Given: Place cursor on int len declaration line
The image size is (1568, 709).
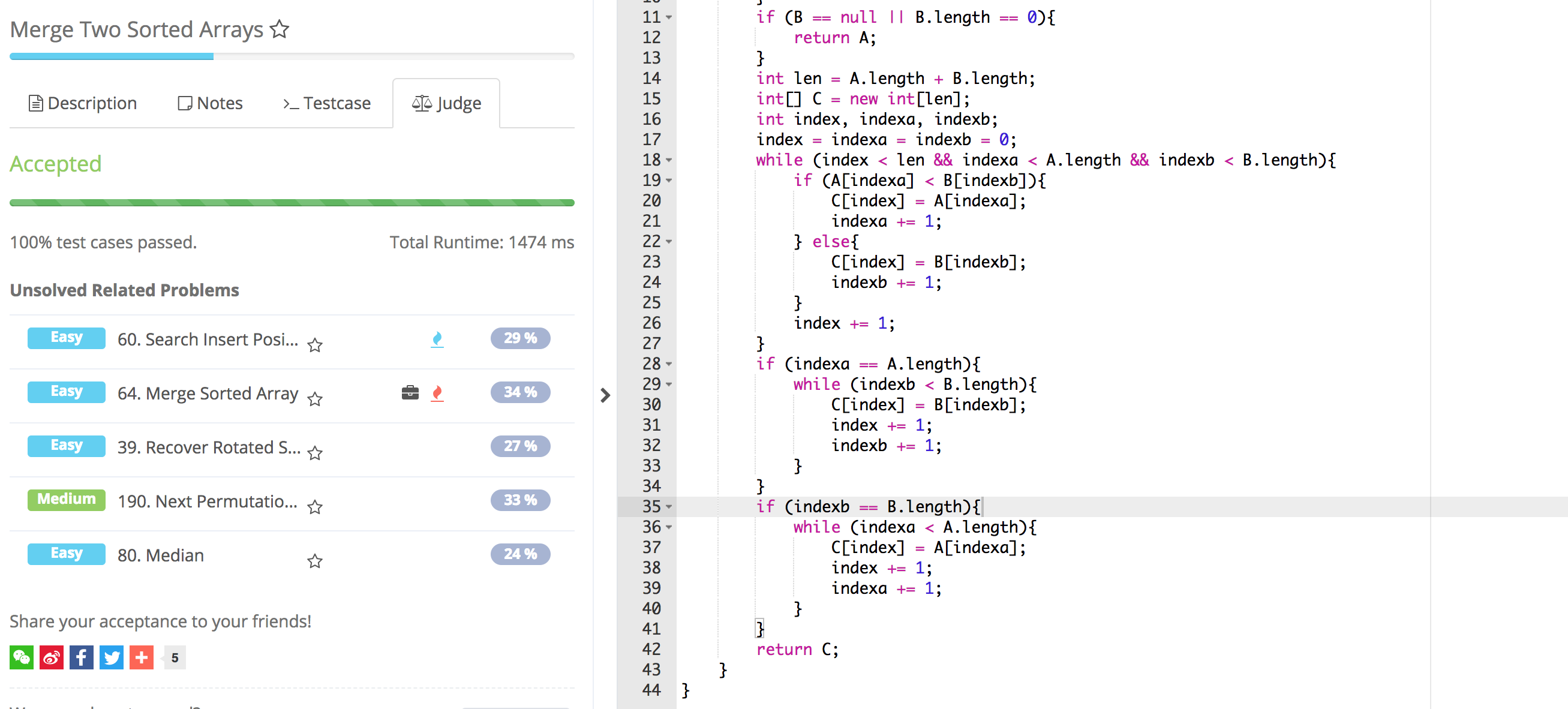Looking at the screenshot, I should point(895,79).
